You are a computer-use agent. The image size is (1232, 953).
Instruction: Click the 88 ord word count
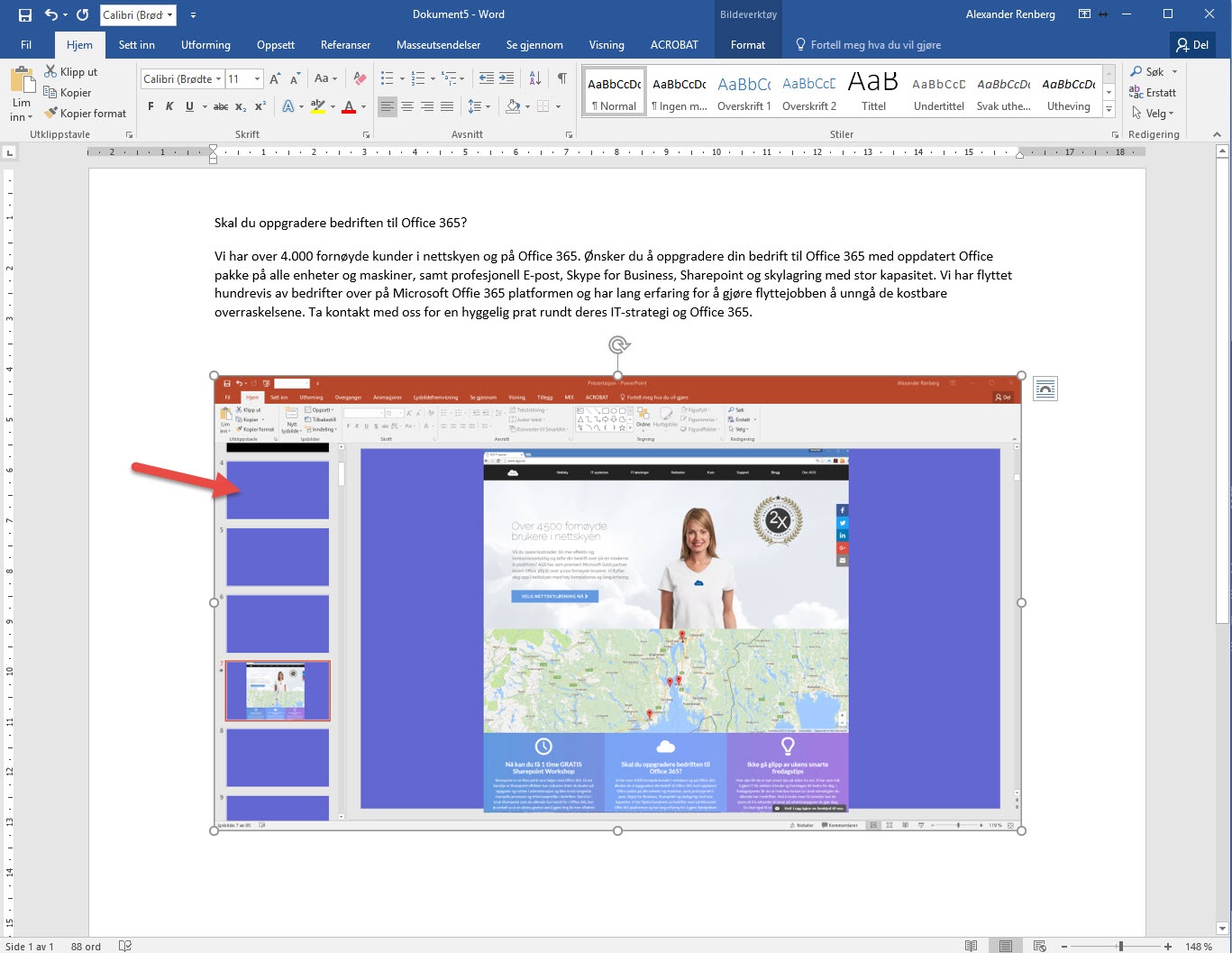tap(86, 946)
